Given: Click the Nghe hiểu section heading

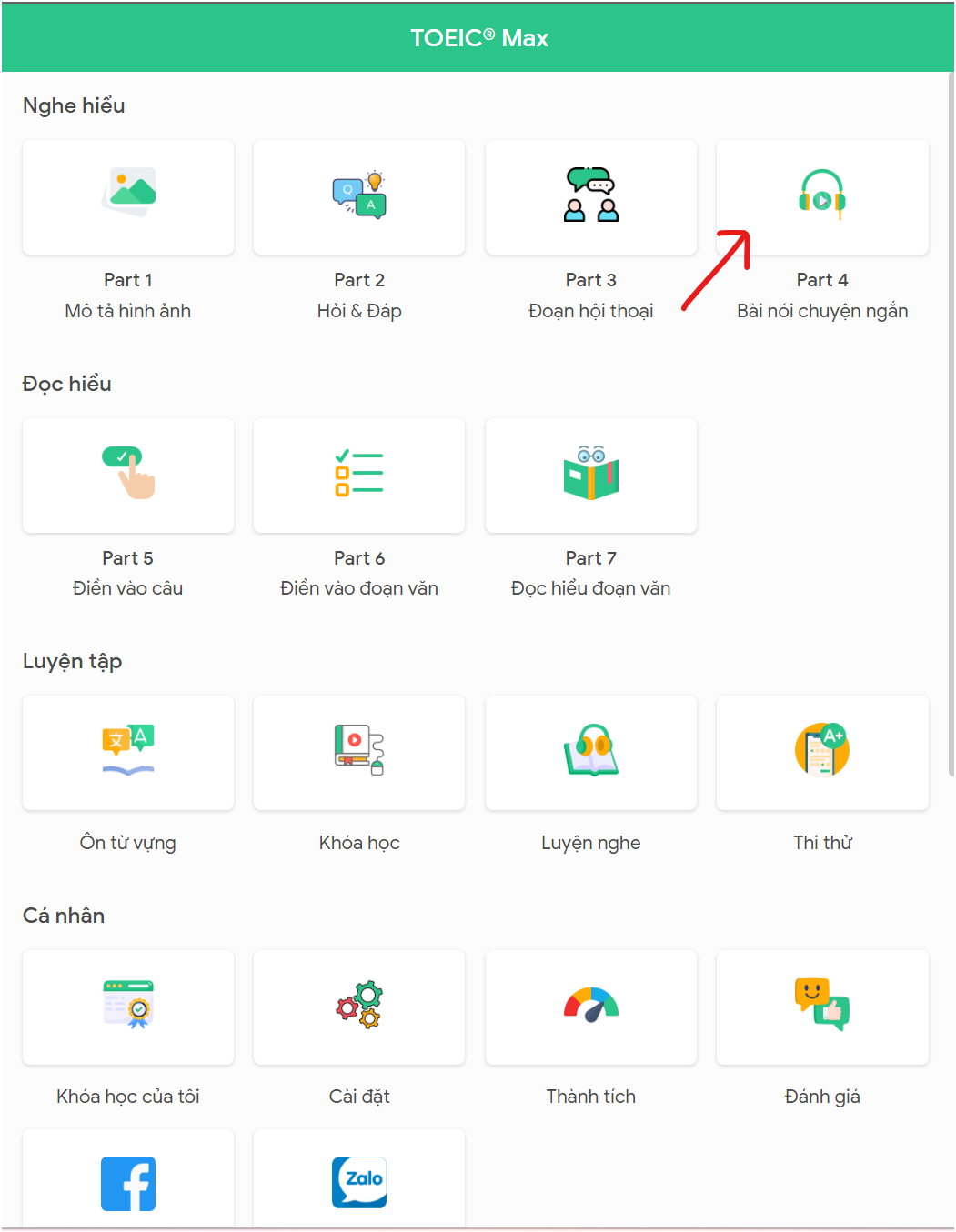Looking at the screenshot, I should coord(74,105).
